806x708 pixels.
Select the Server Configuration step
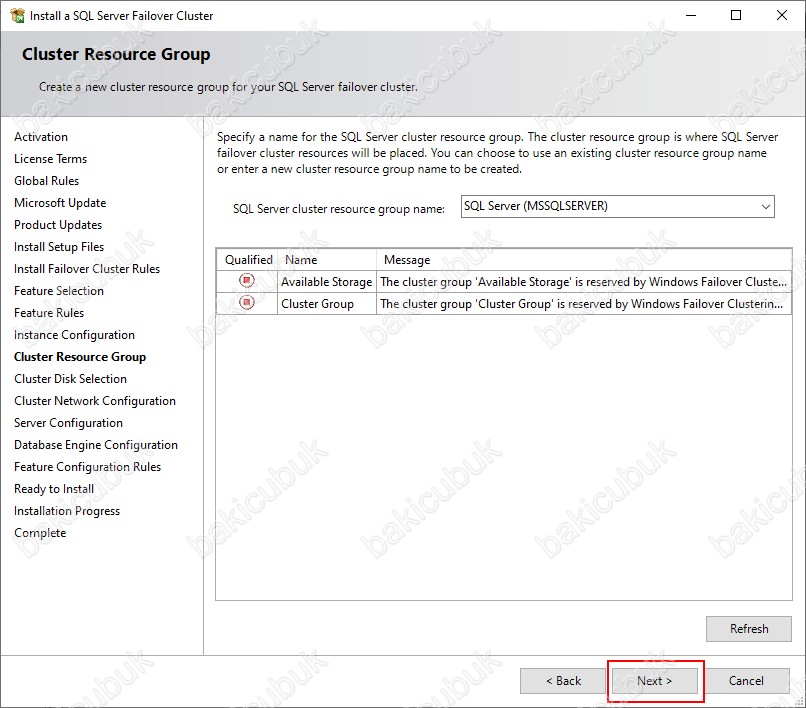tap(68, 423)
